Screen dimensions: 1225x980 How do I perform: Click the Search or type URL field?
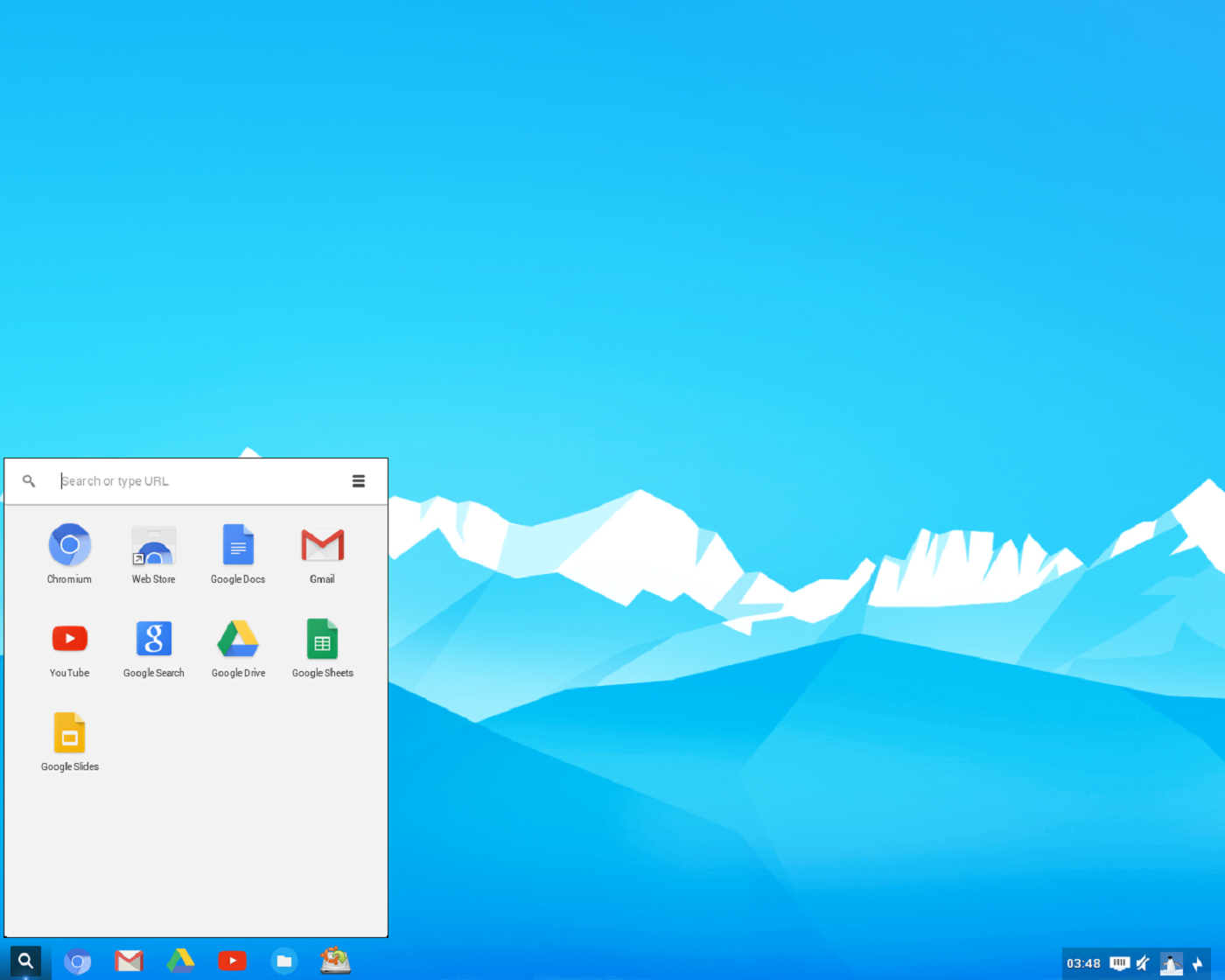175,480
